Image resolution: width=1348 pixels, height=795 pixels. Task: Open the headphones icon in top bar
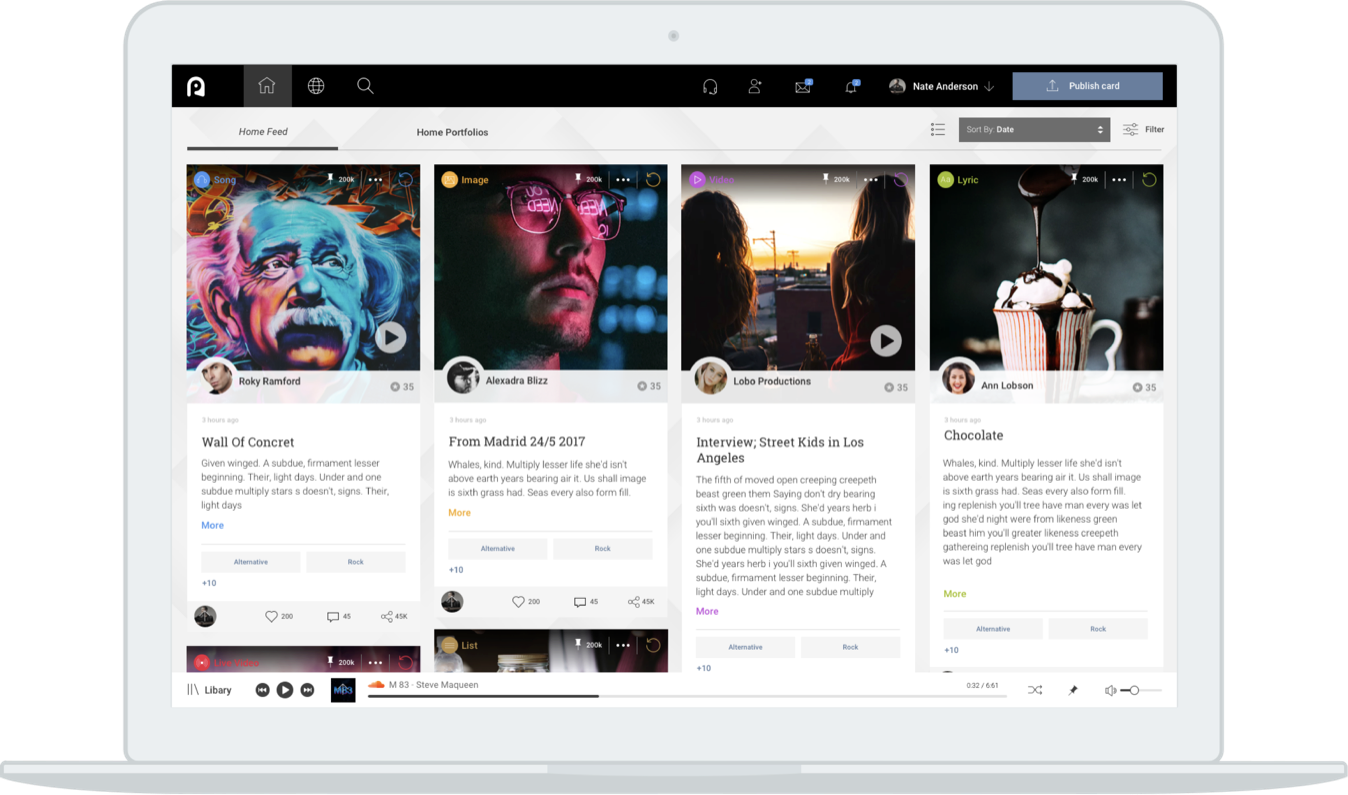710,87
